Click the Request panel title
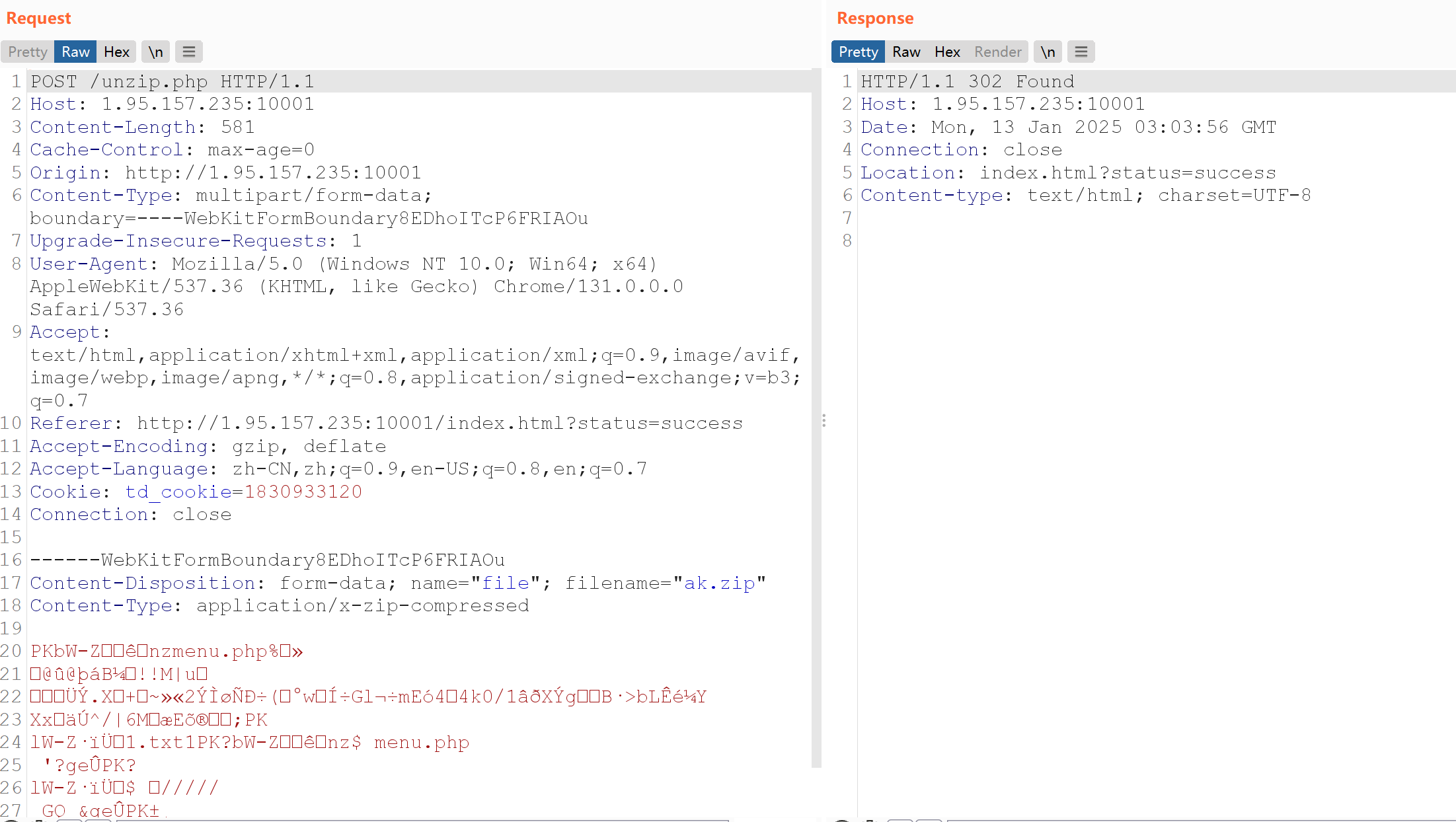Viewport: 1456px width, 822px height. (38, 18)
